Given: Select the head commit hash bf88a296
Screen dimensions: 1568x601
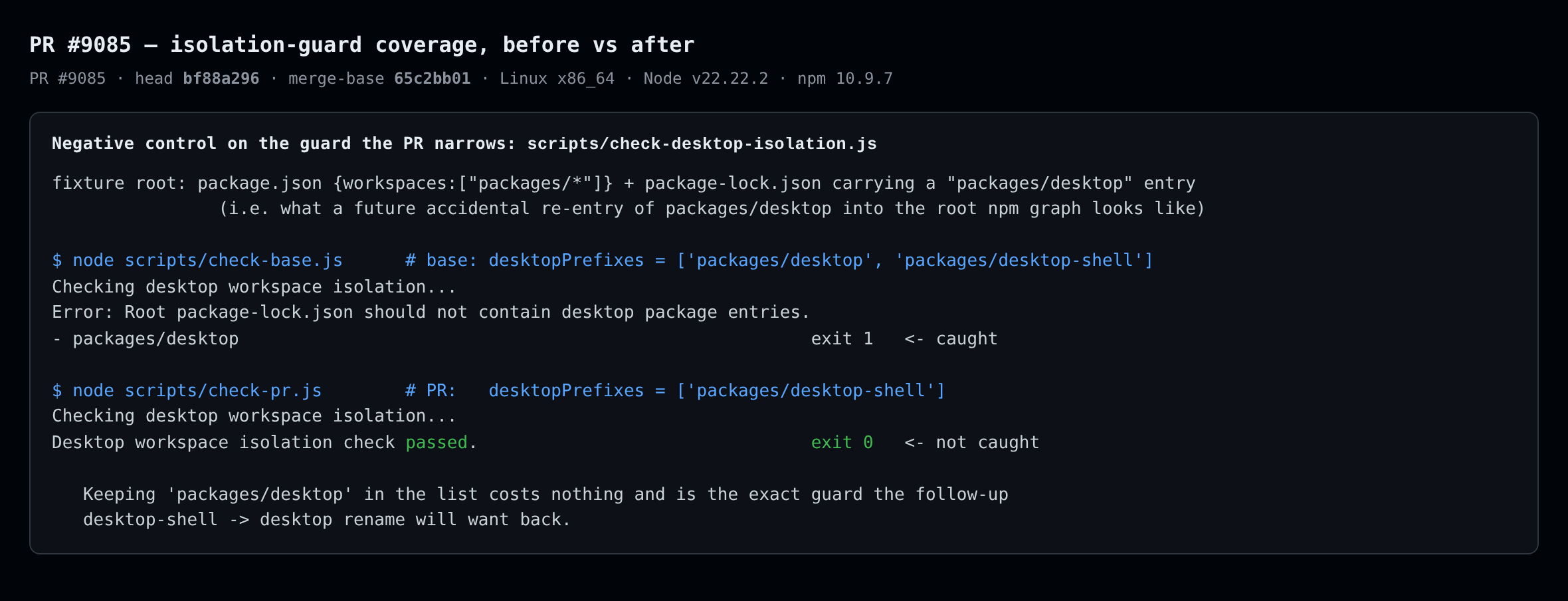Looking at the screenshot, I should tap(221, 78).
